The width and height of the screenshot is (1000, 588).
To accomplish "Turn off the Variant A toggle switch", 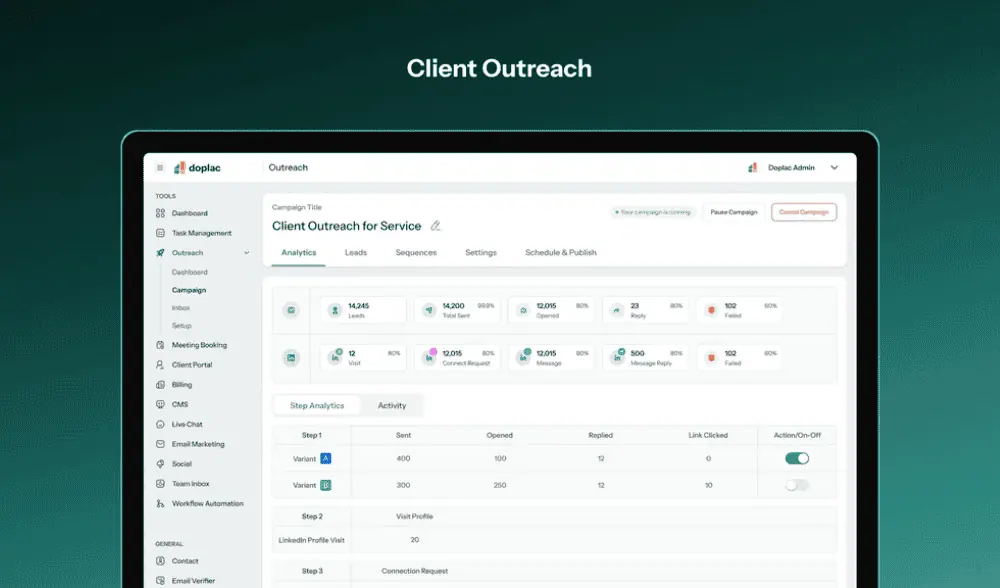I will [797, 458].
